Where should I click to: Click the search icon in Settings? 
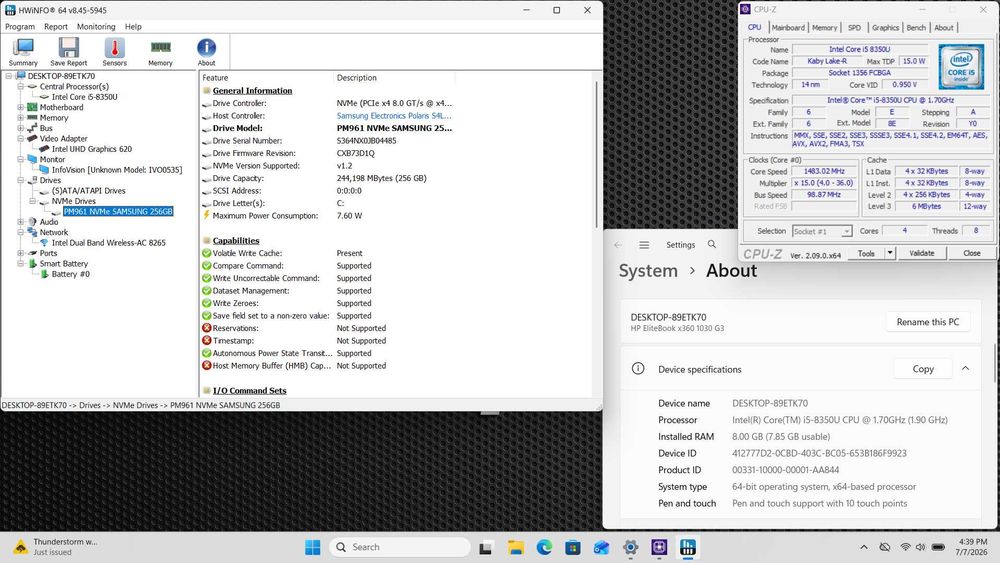[x=712, y=244]
